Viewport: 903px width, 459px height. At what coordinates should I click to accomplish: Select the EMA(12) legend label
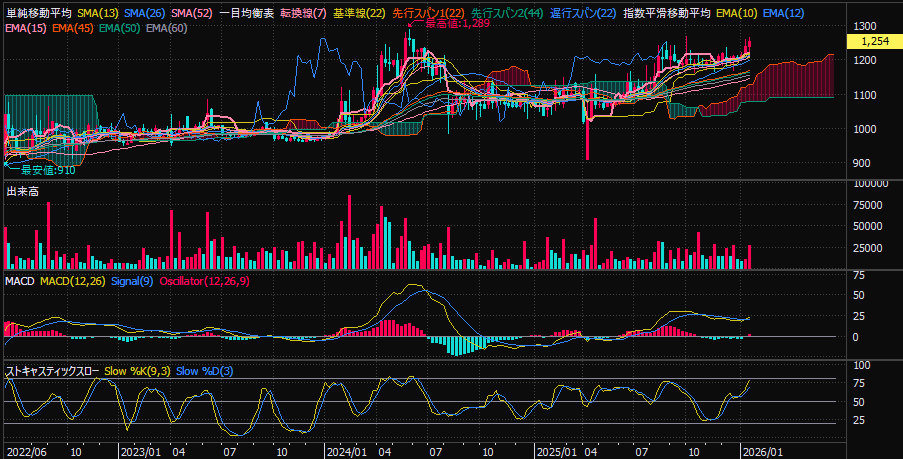coord(783,13)
